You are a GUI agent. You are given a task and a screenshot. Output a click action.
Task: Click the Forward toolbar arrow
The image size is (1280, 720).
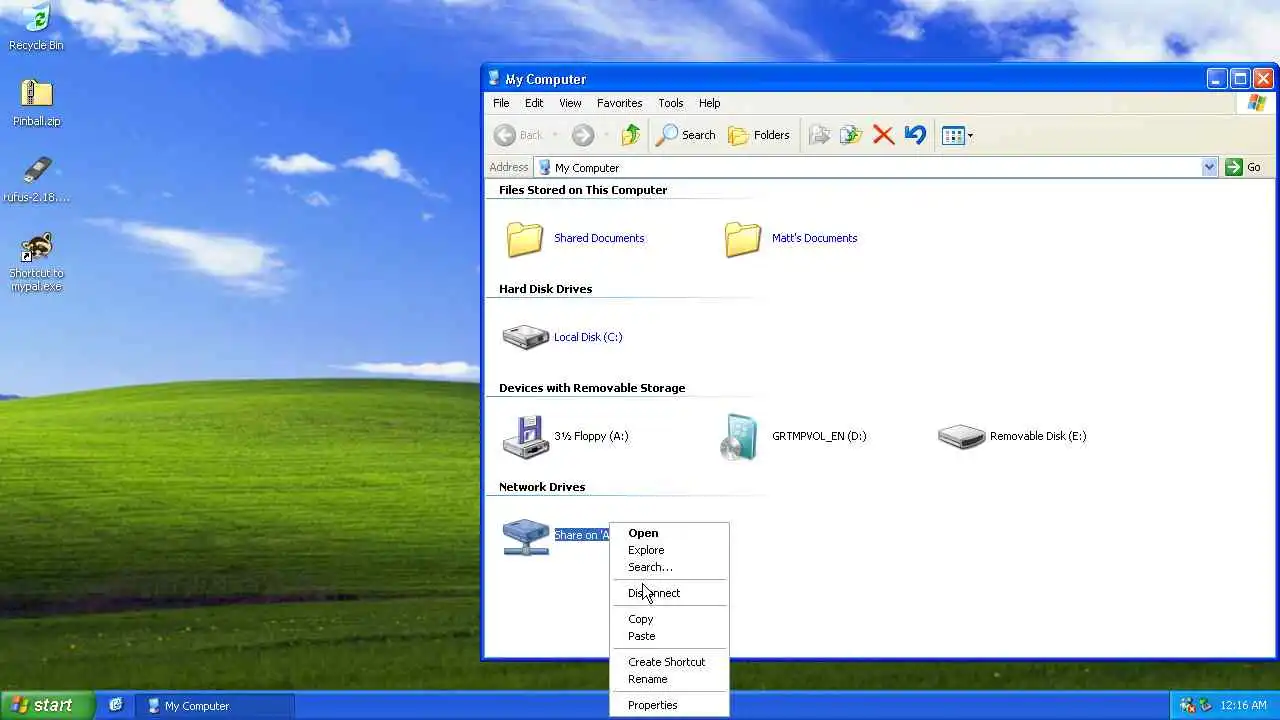(x=583, y=135)
